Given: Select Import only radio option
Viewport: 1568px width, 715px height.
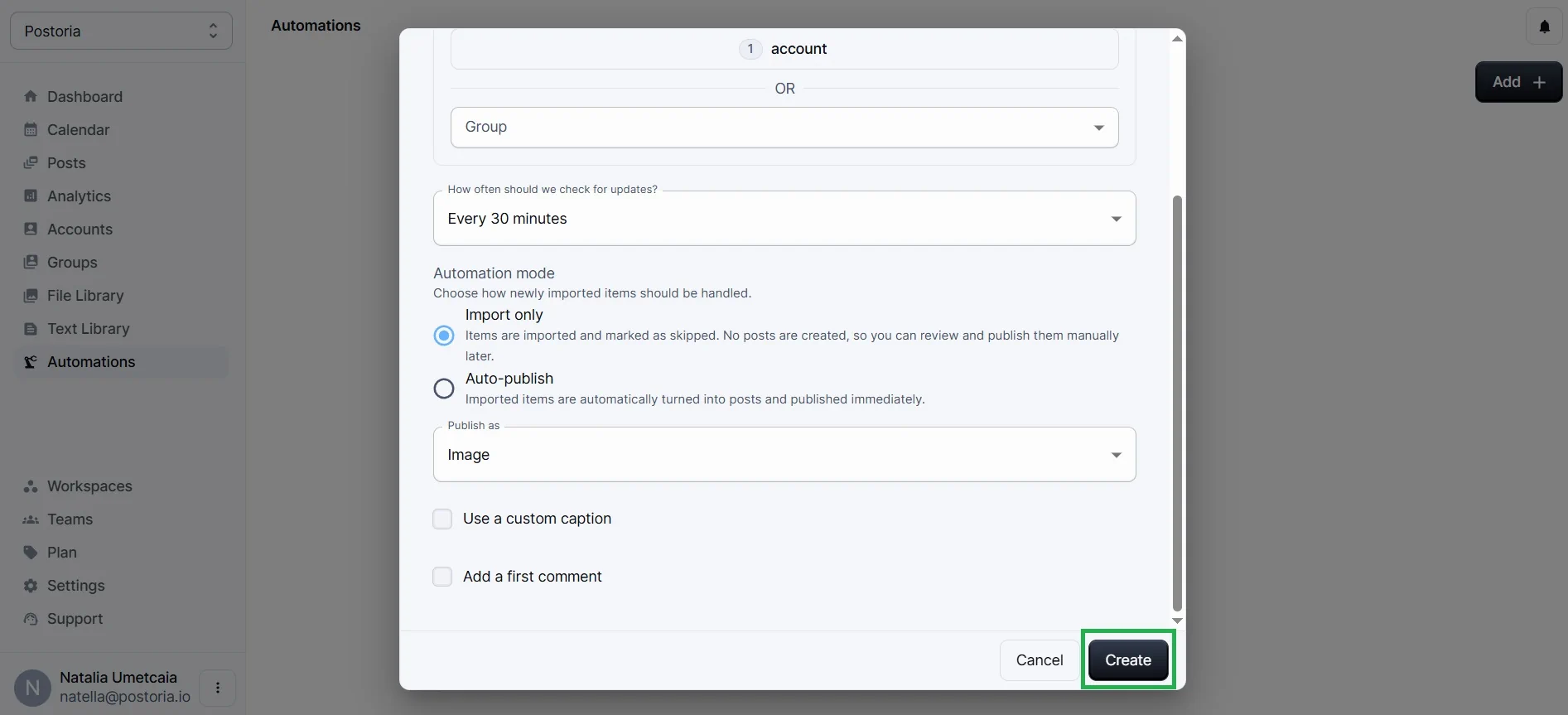Looking at the screenshot, I should [x=444, y=336].
